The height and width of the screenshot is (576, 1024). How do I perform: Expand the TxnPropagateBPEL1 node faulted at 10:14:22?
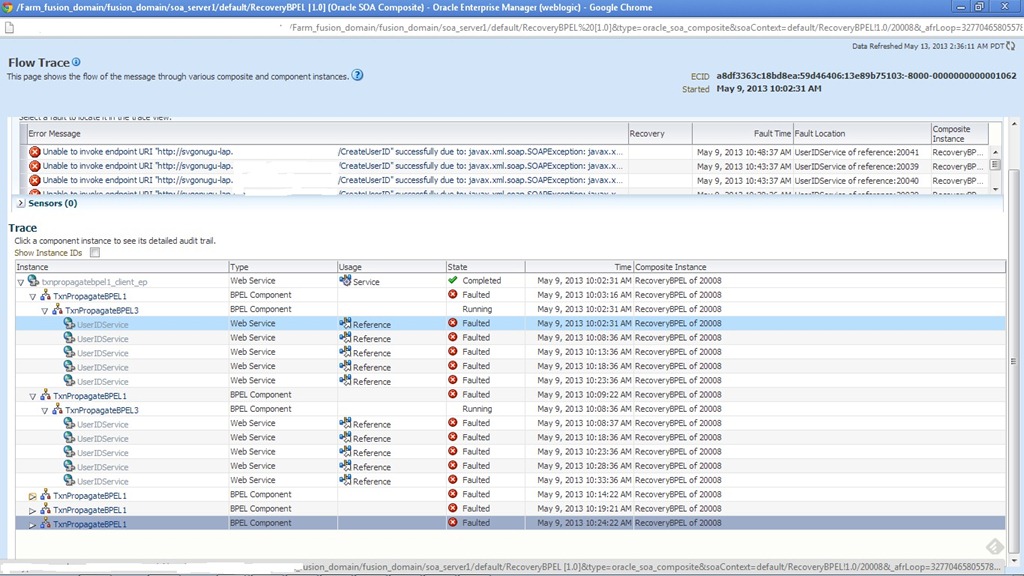(x=32, y=496)
